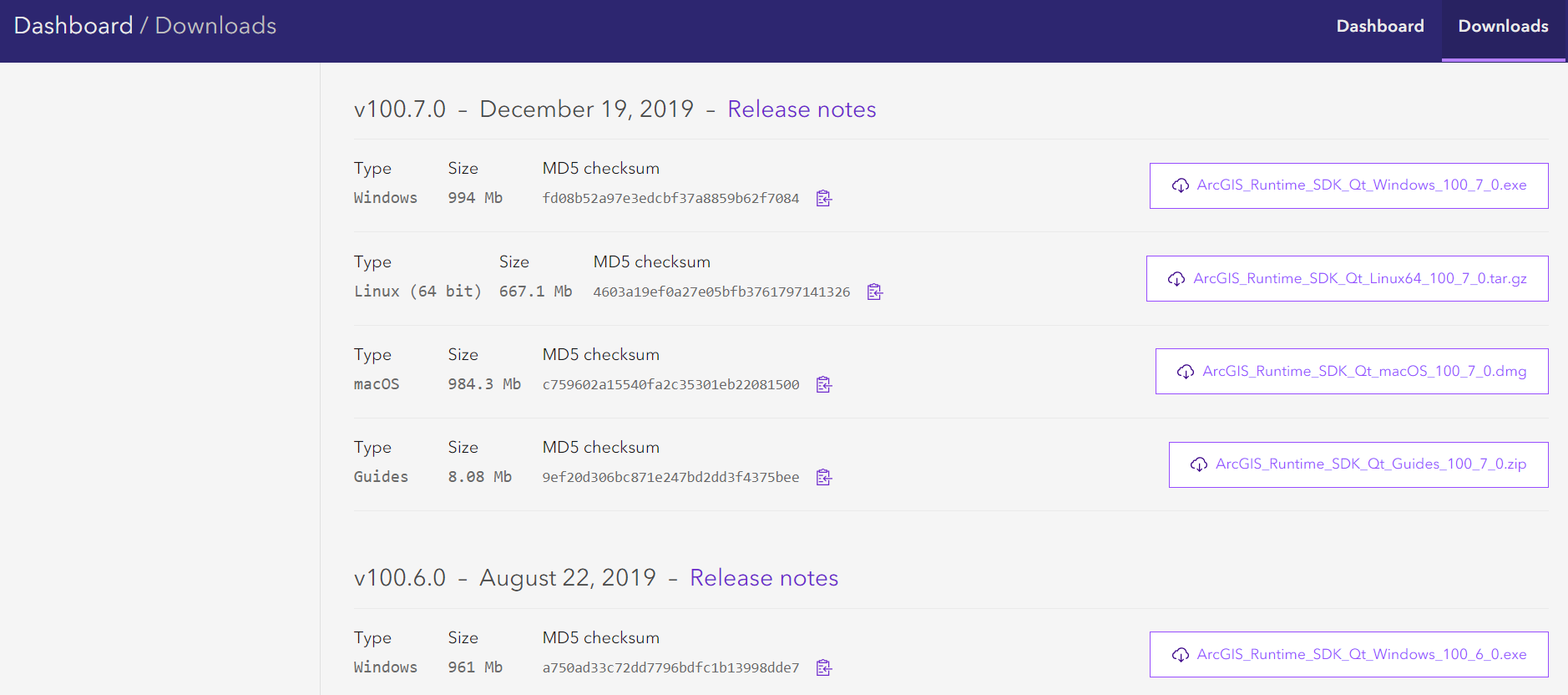Image resolution: width=1568 pixels, height=695 pixels.
Task: Open Release notes for v100.6.0
Action: tap(764, 578)
